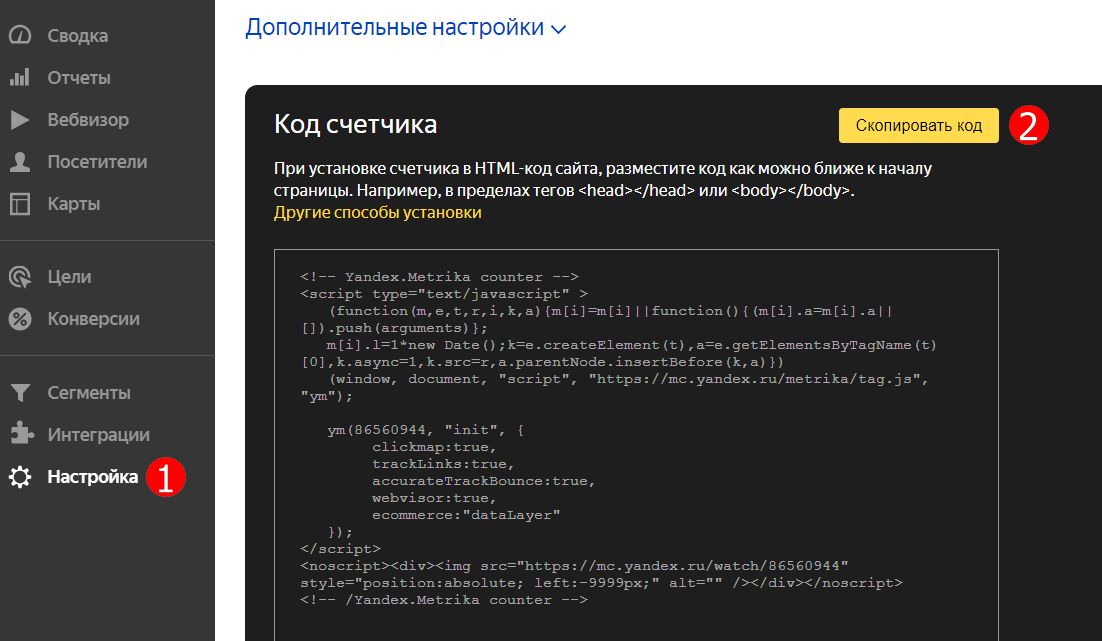This screenshot has height=641, width=1102.
Task: Go to Интеграции
Action: coord(98,435)
